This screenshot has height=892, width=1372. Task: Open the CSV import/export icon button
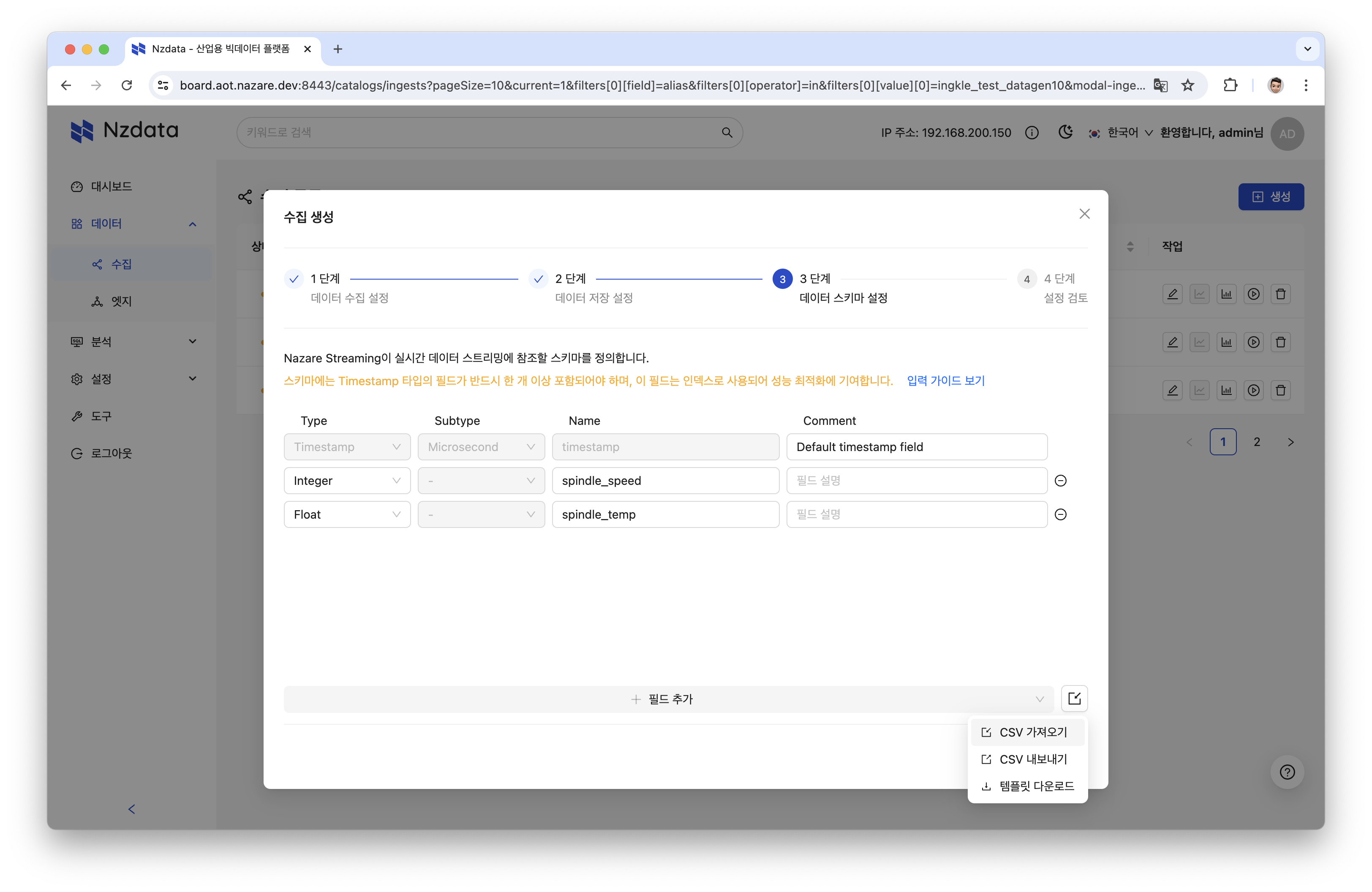(x=1074, y=699)
